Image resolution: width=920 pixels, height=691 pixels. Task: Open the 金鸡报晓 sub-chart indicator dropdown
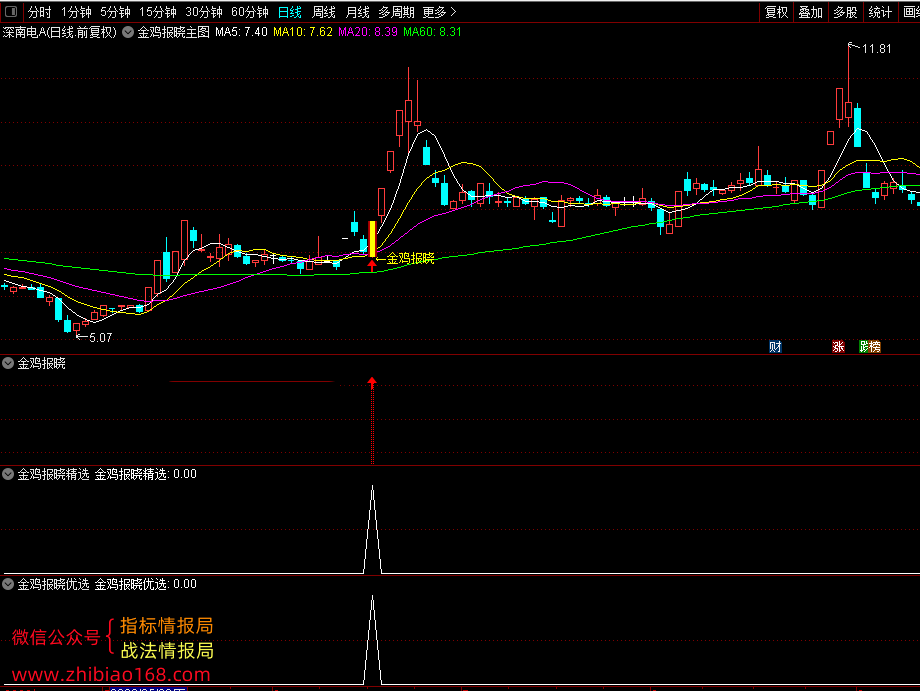(8, 363)
